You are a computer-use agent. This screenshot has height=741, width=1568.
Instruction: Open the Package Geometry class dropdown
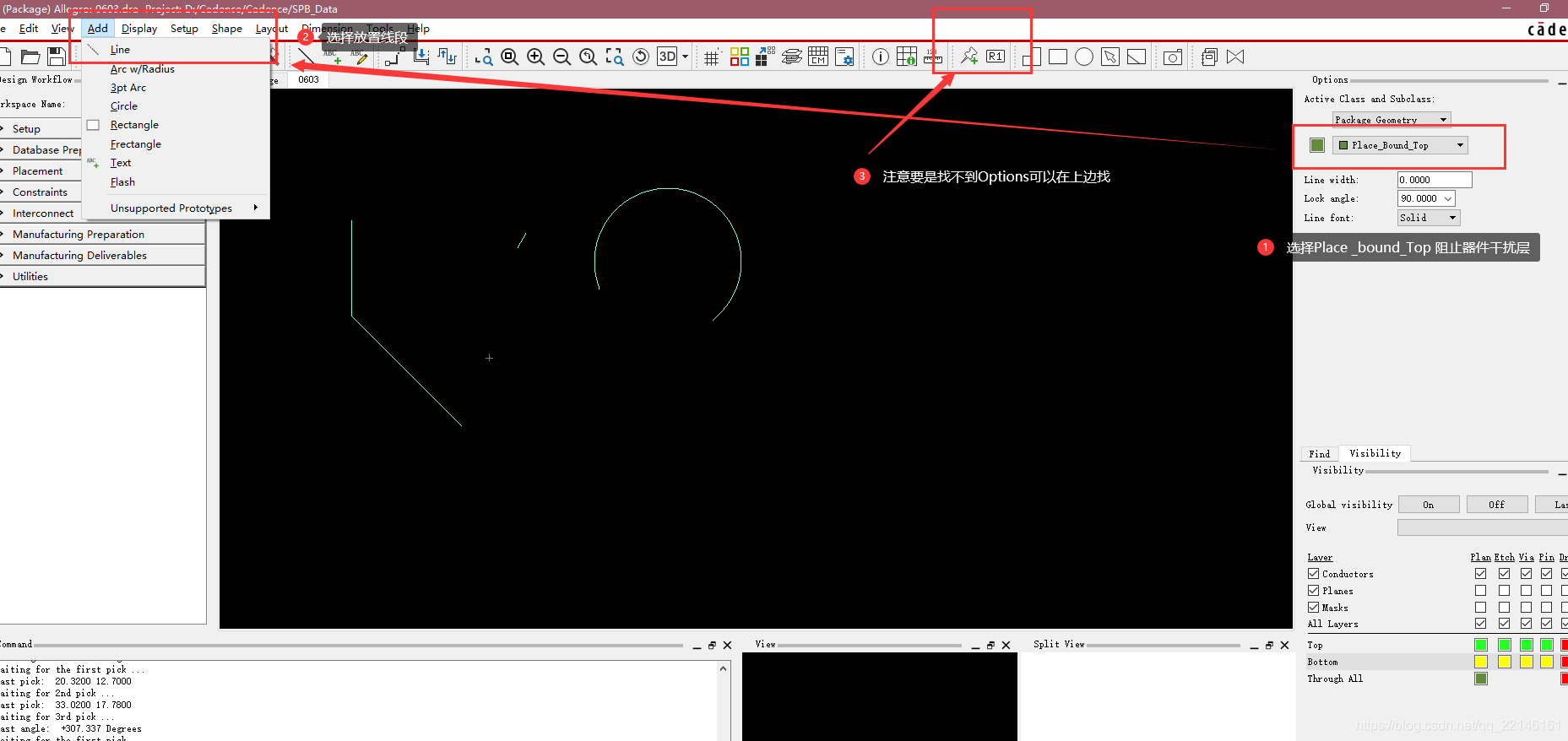pos(1443,120)
